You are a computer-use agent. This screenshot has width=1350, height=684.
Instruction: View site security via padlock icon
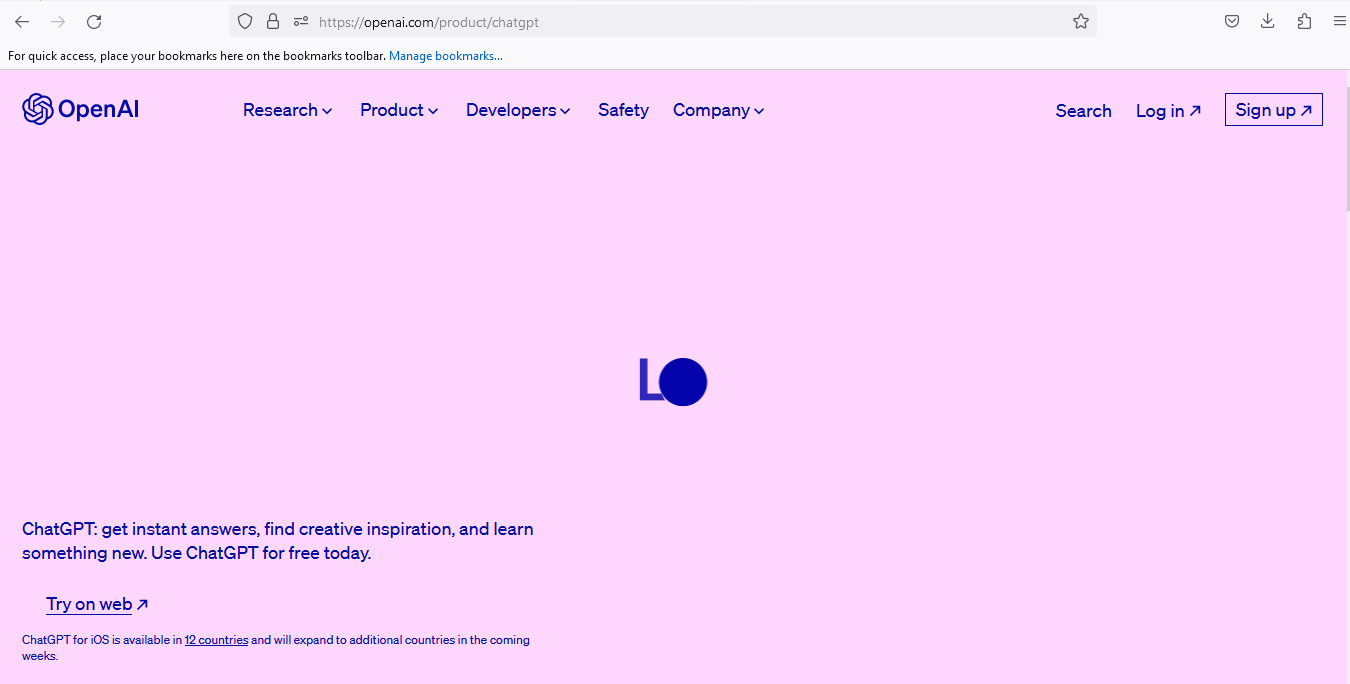(x=272, y=21)
